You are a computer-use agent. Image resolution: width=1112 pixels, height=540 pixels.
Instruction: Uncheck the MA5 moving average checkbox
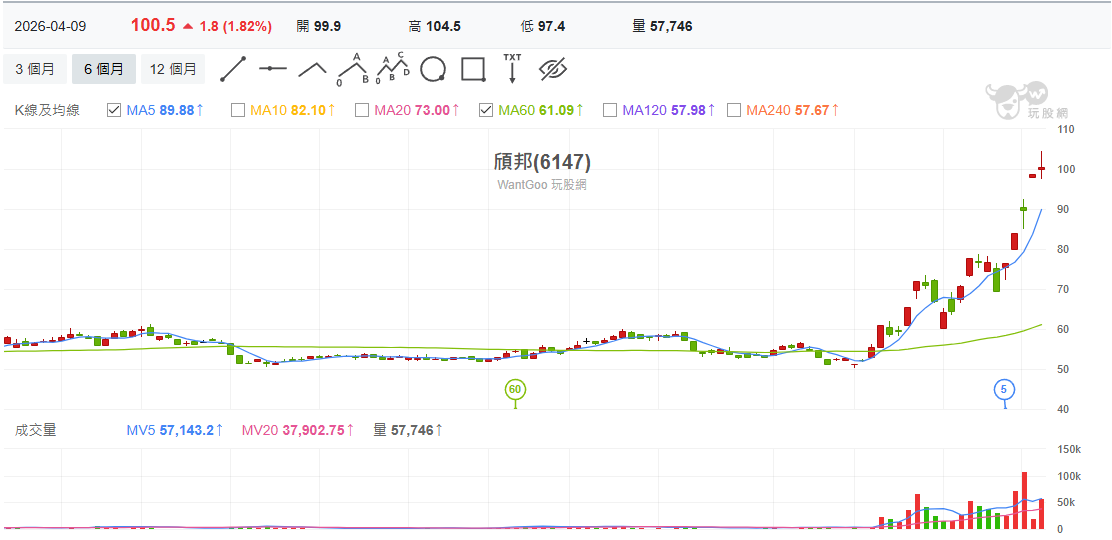point(114,110)
